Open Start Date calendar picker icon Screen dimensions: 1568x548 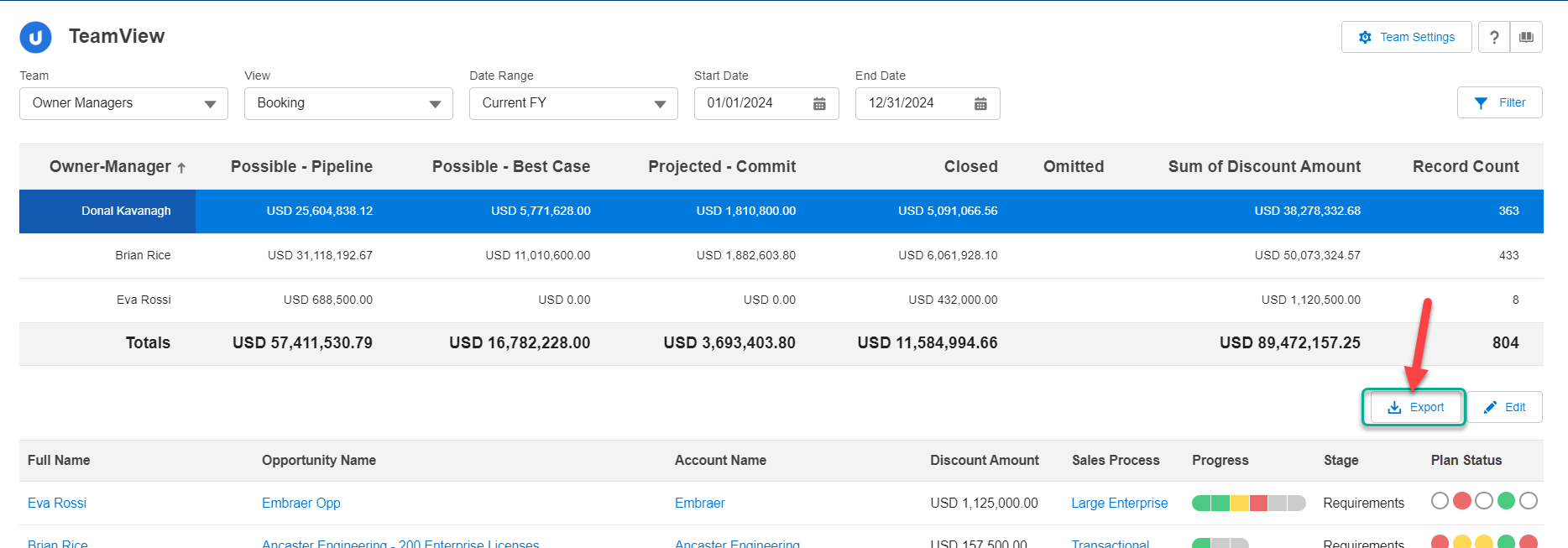(819, 104)
